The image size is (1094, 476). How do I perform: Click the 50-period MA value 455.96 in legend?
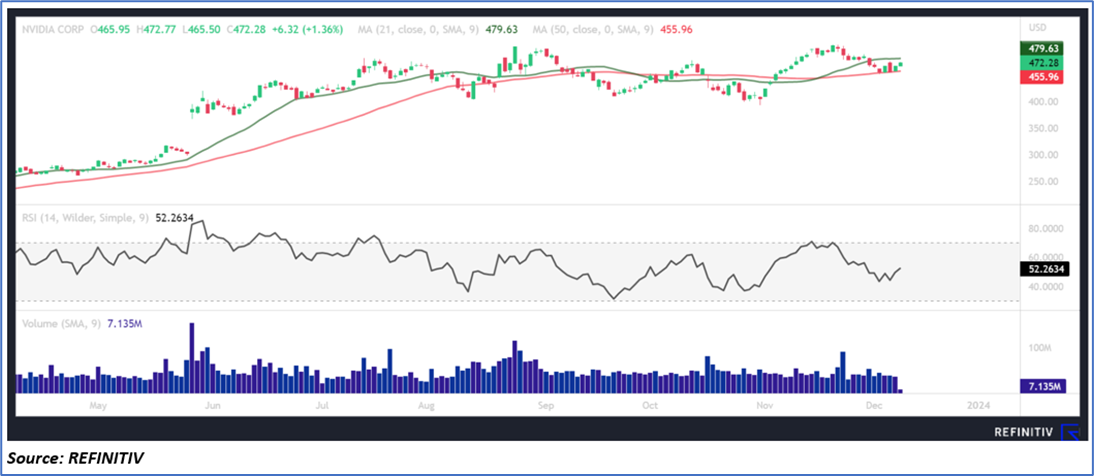tap(676, 29)
